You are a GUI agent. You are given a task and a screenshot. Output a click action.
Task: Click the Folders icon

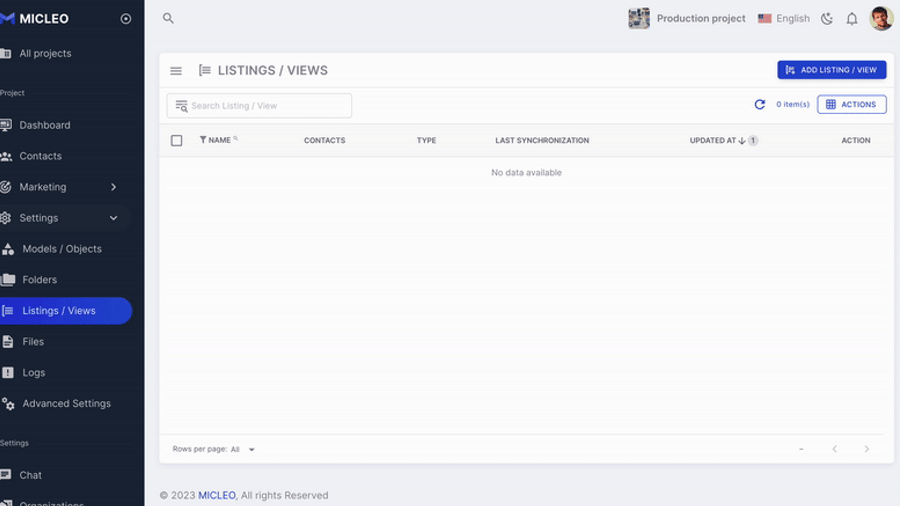point(8,280)
